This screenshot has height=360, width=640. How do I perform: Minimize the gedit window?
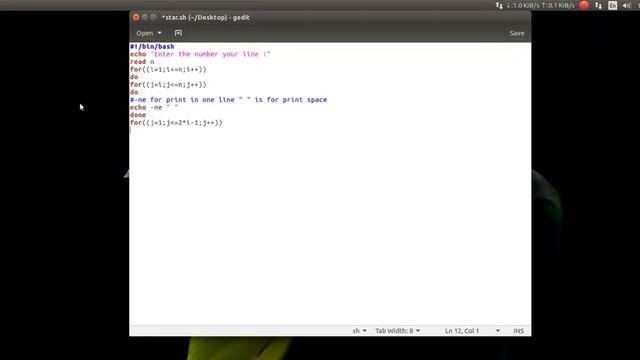click(144, 17)
